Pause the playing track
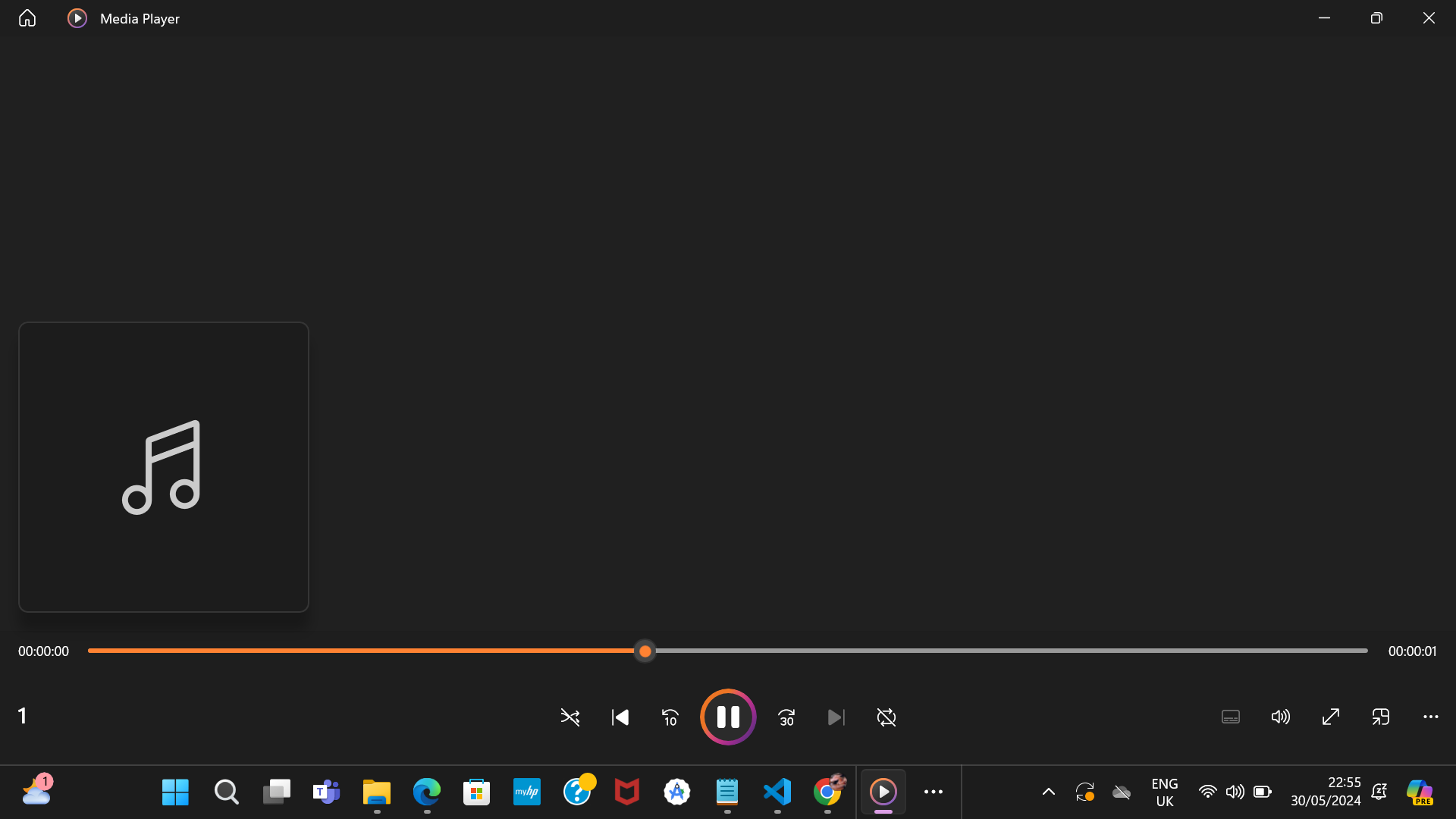Image resolution: width=1456 pixels, height=819 pixels. [x=728, y=717]
